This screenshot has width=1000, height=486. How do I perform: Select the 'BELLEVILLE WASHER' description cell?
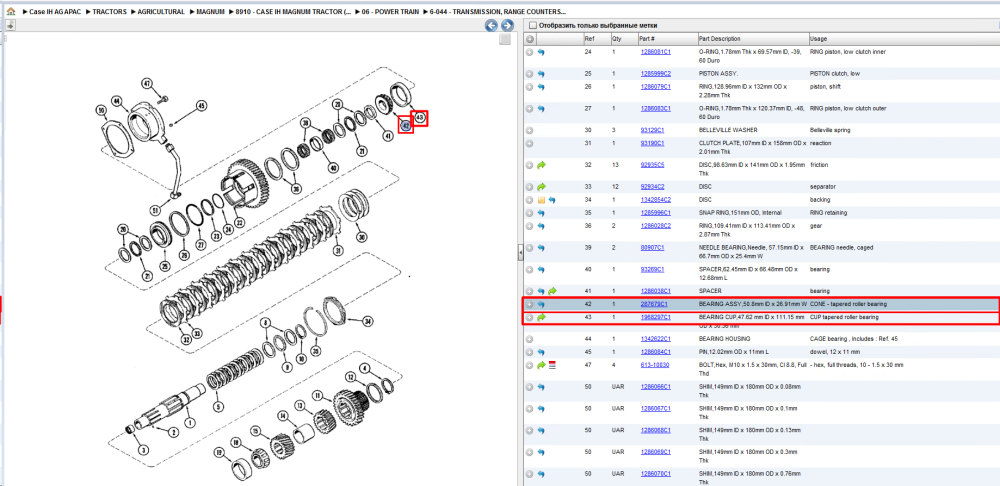728,130
